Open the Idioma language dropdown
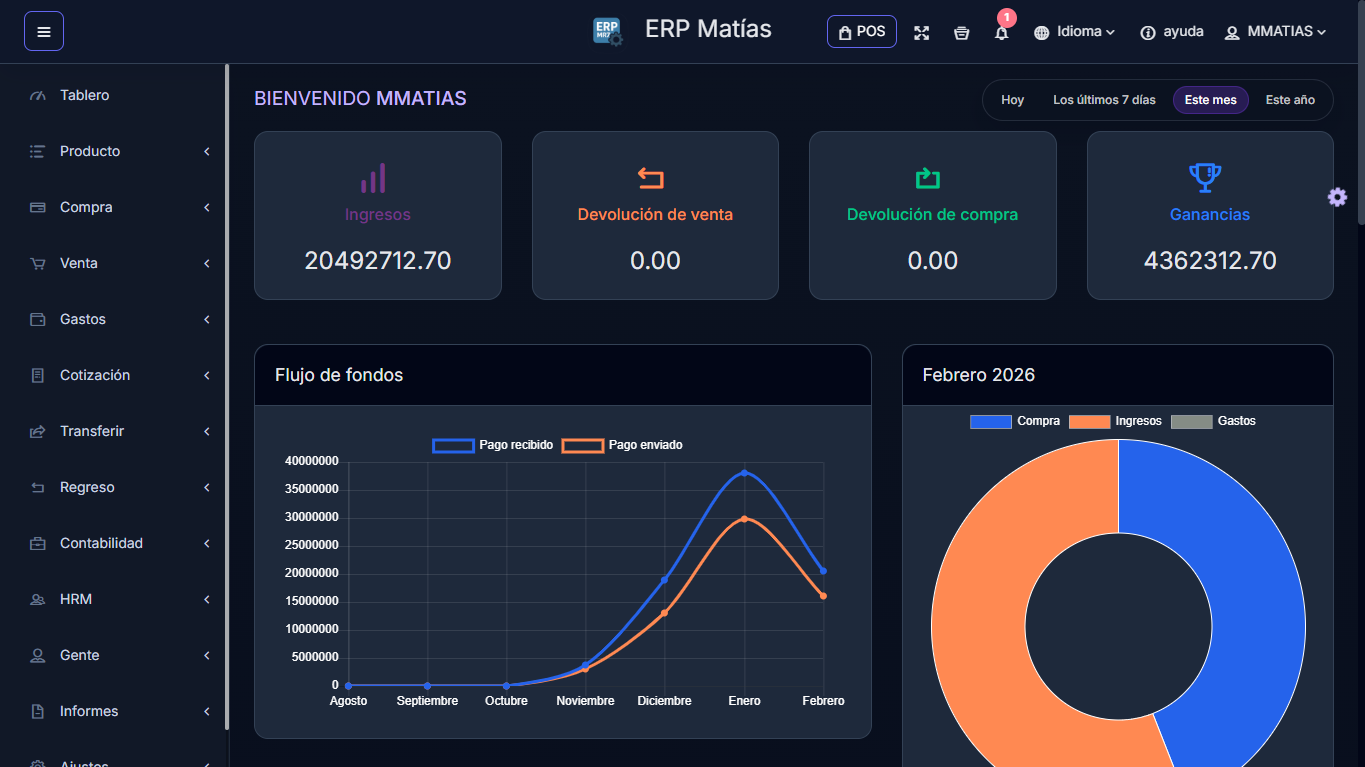Image resolution: width=1365 pixels, height=767 pixels. click(1074, 31)
